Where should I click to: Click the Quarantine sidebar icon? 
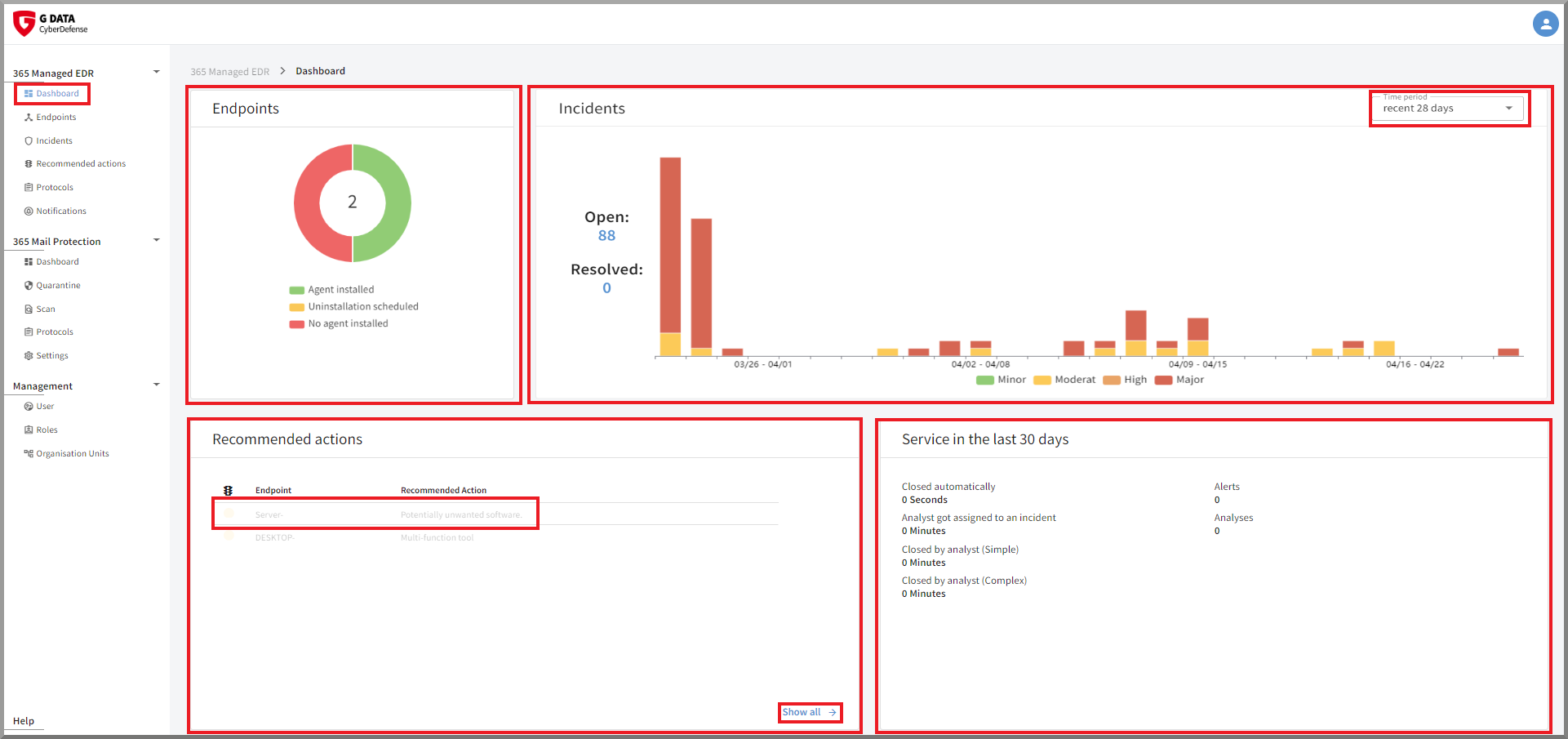[x=29, y=286]
